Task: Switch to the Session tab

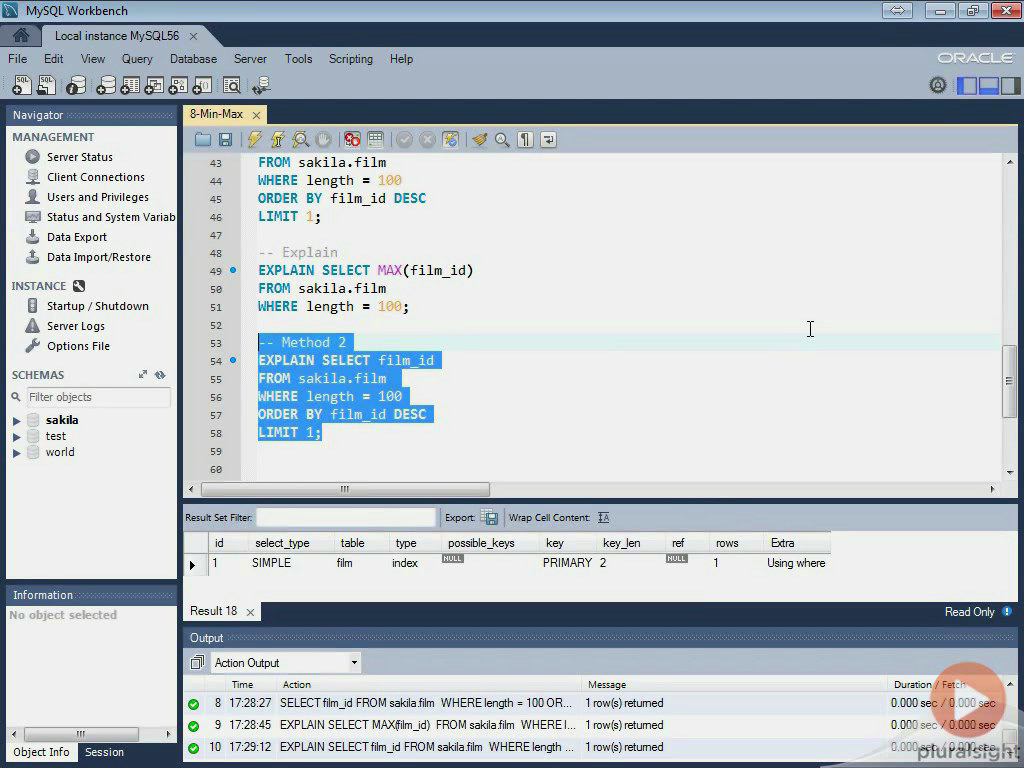Action: click(x=104, y=752)
